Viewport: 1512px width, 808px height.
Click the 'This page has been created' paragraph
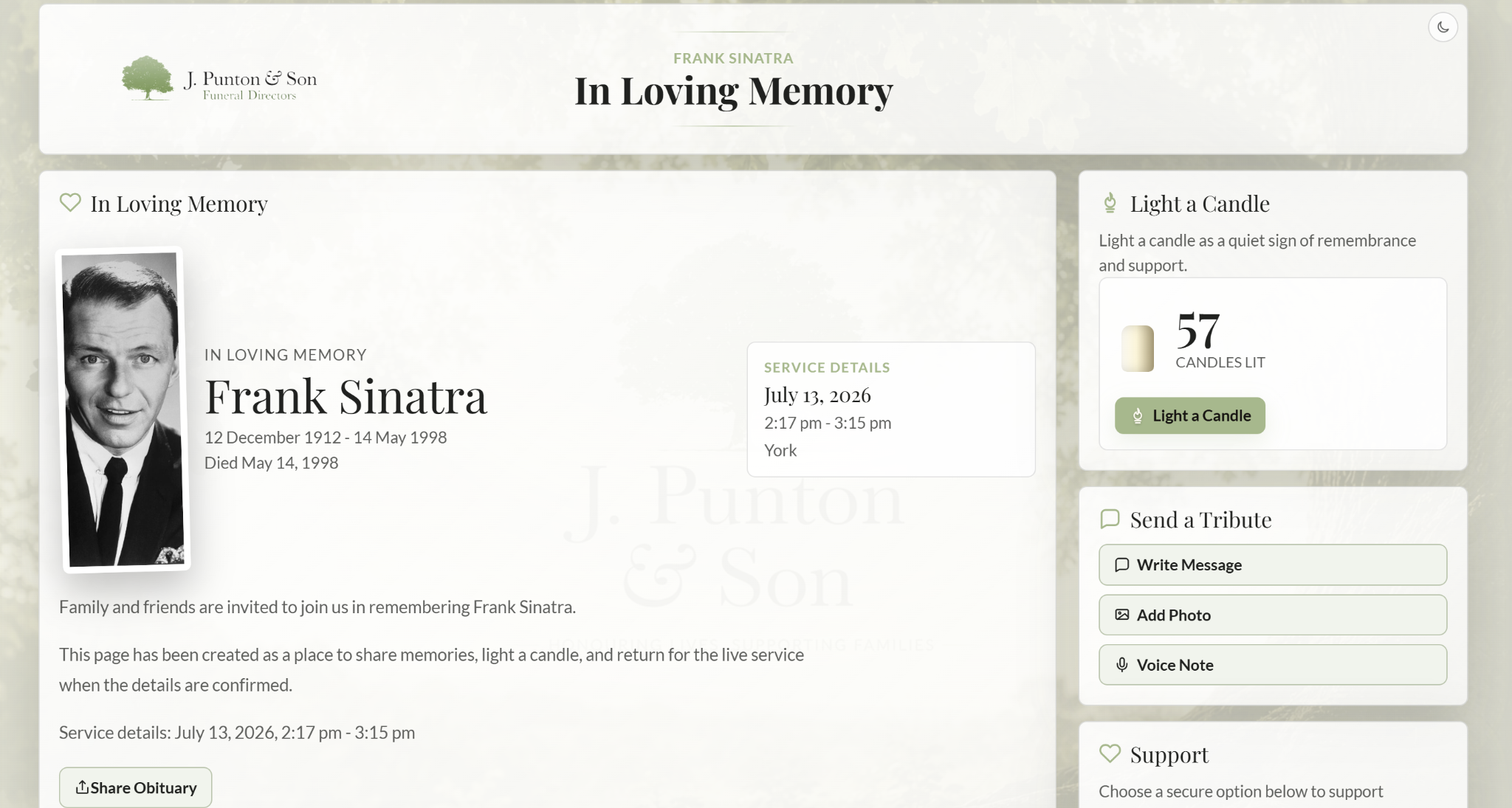tap(431, 669)
